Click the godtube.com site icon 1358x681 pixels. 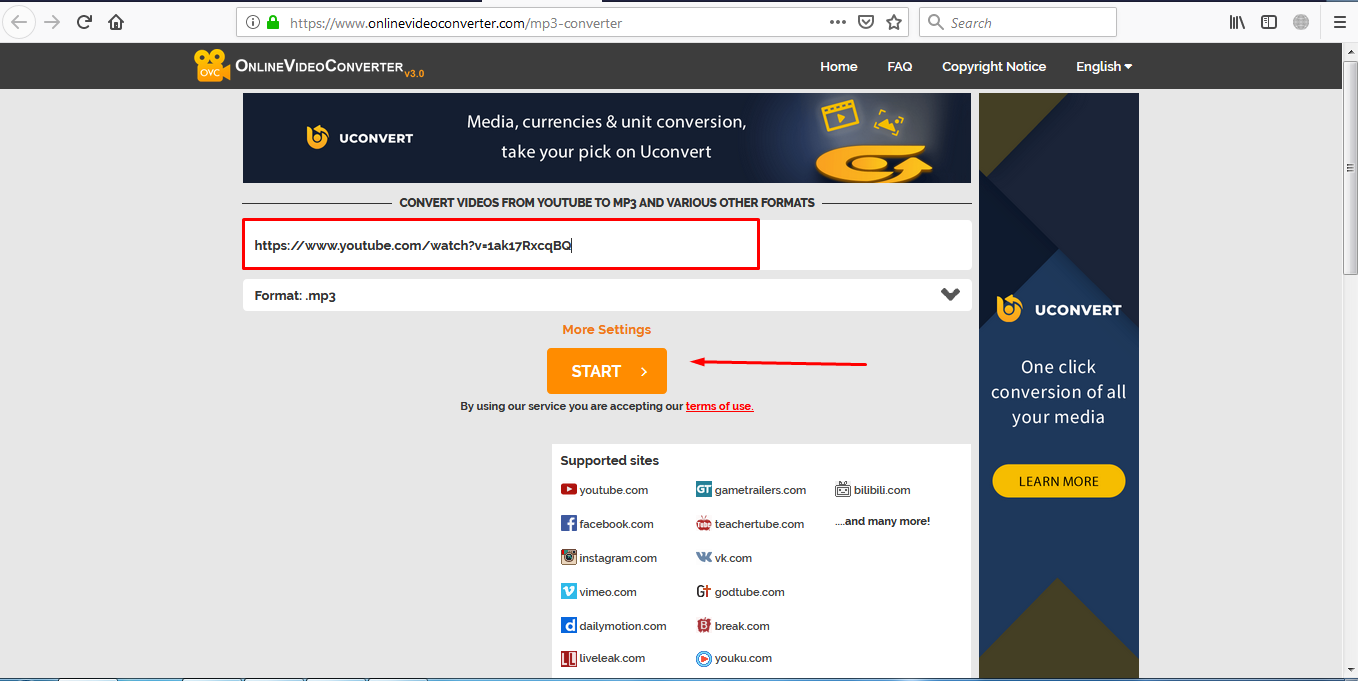(704, 591)
